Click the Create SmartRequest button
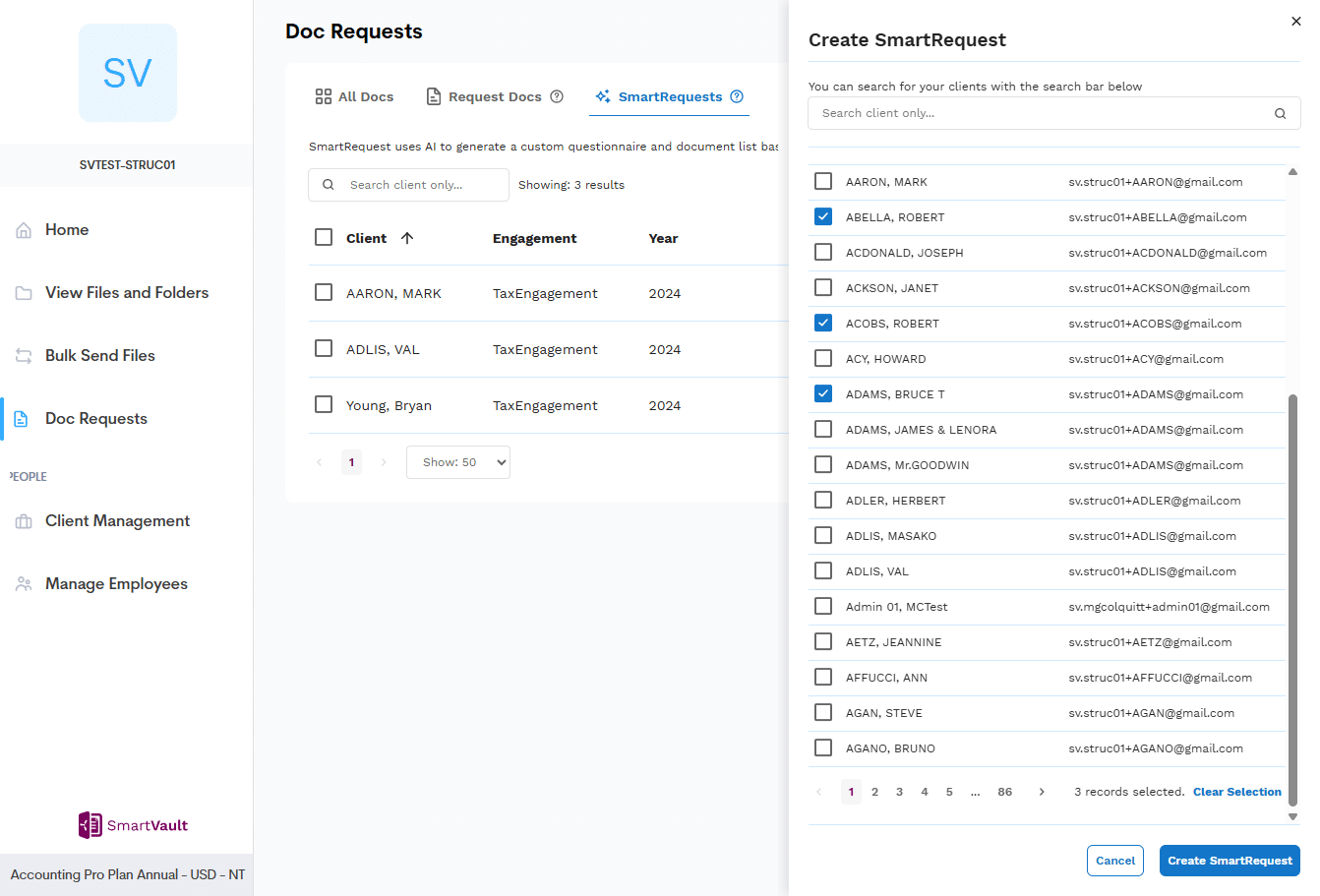Viewport: 1320px width, 896px height. click(x=1229, y=860)
